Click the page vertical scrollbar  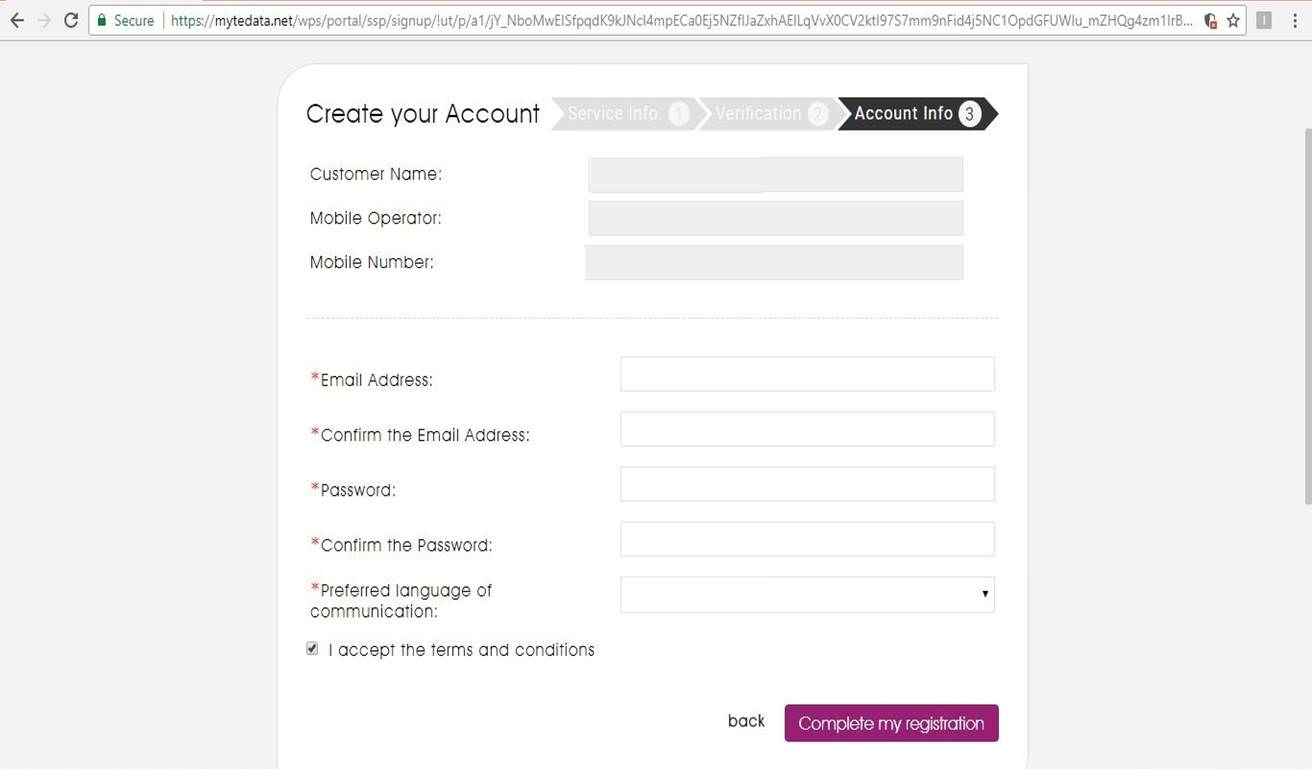[1306, 315]
